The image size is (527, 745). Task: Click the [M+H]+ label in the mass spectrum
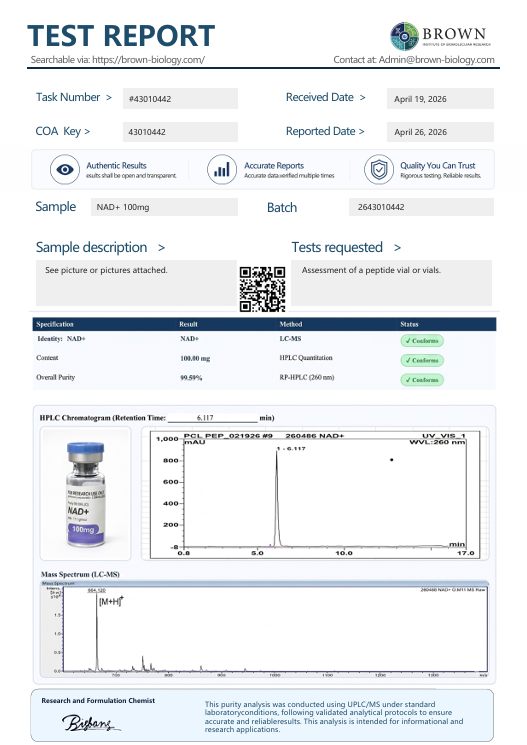click(x=111, y=601)
